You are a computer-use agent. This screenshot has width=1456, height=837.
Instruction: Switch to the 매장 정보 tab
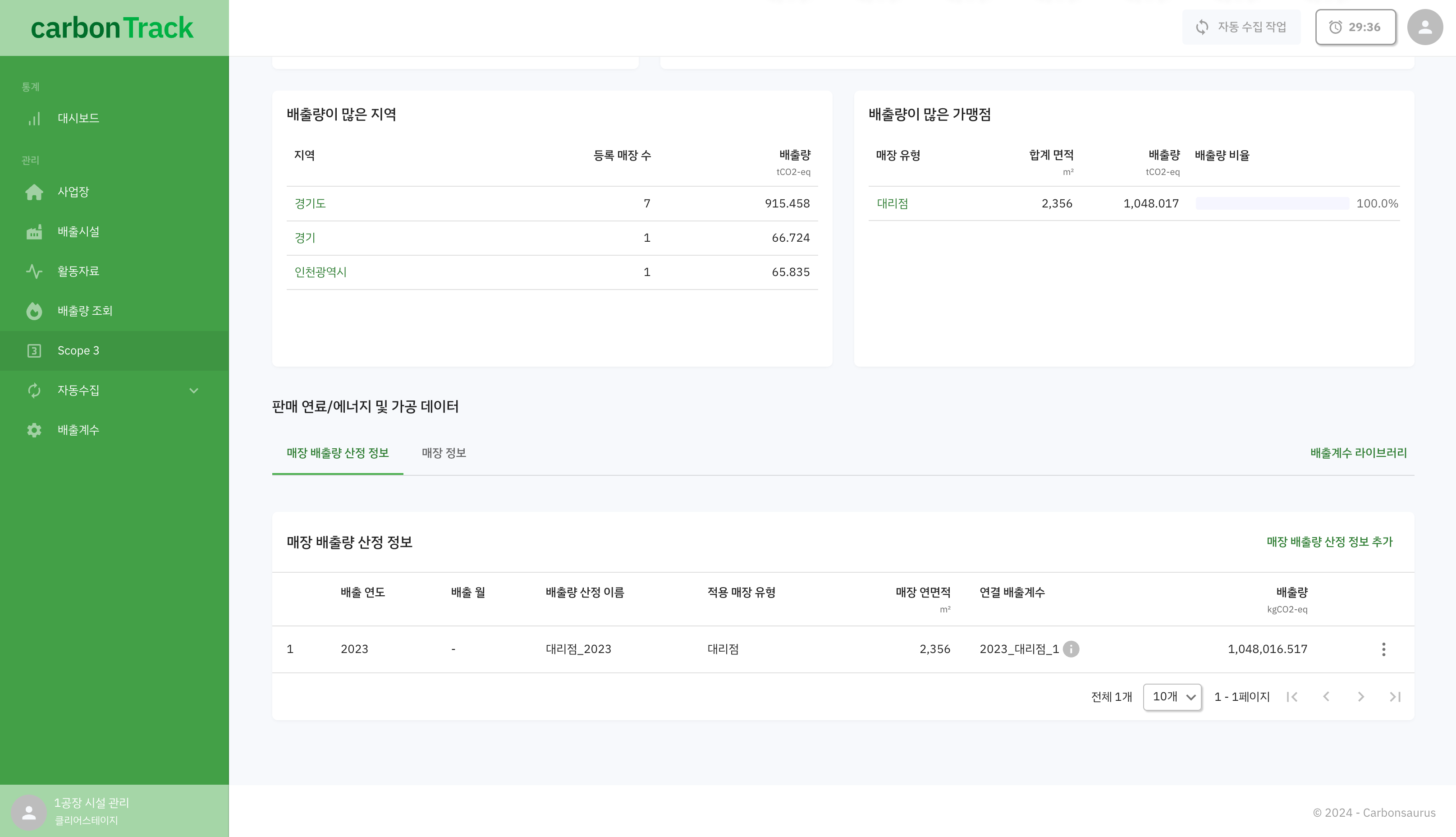click(444, 453)
